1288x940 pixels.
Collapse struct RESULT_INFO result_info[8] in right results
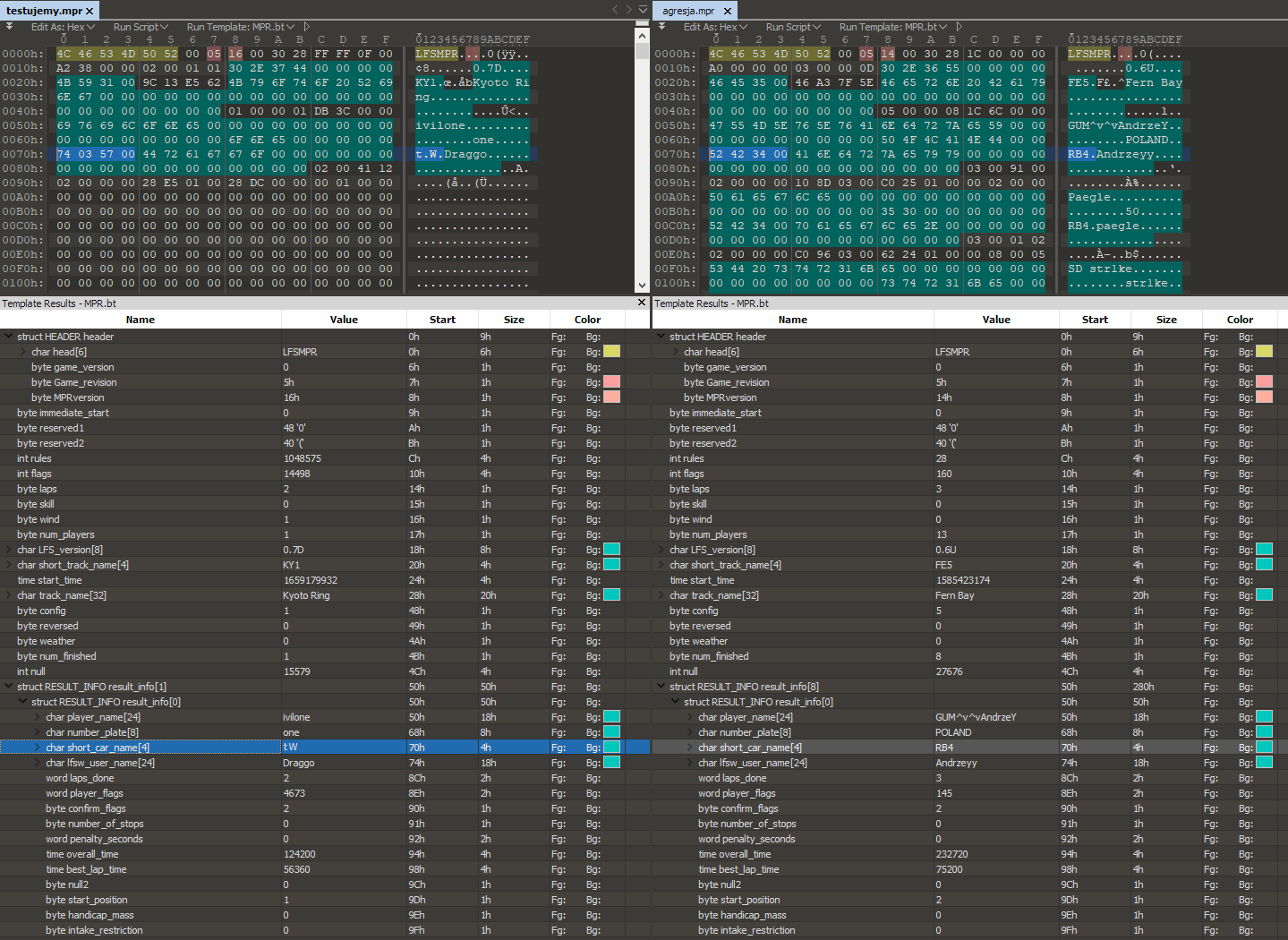coord(661,687)
